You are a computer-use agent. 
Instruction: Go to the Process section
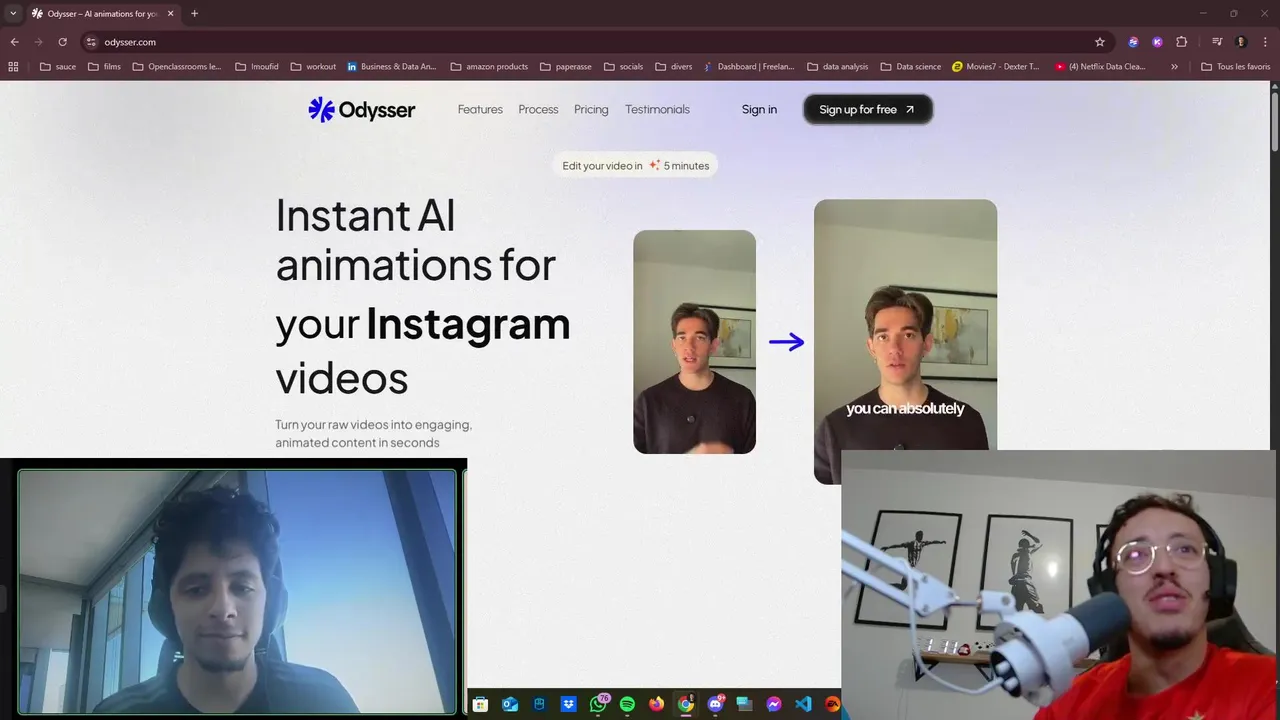pyautogui.click(x=538, y=110)
